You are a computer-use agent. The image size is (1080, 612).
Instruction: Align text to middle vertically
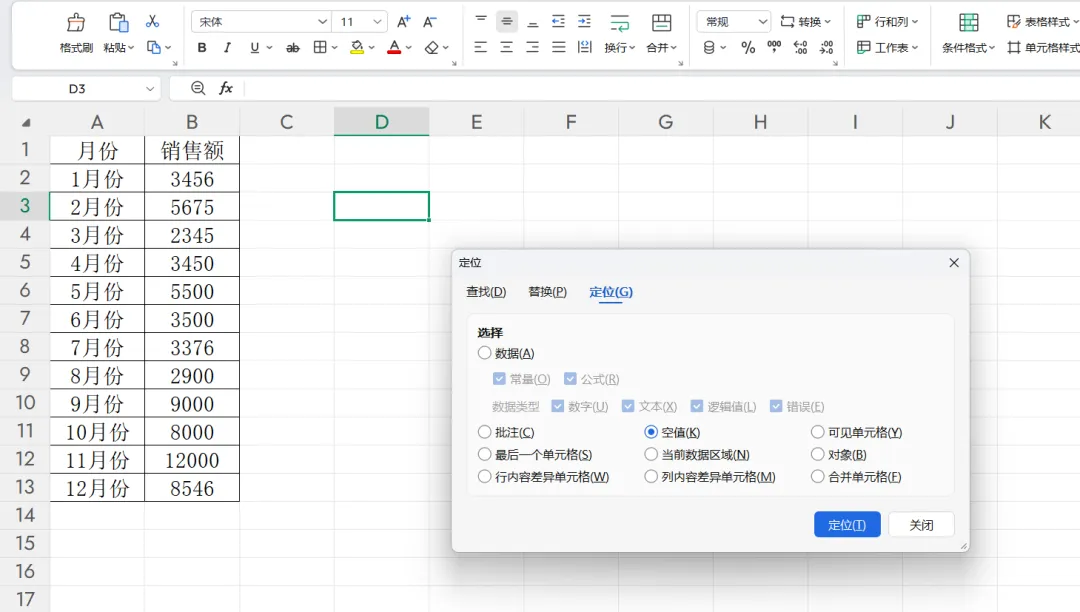[x=506, y=21]
